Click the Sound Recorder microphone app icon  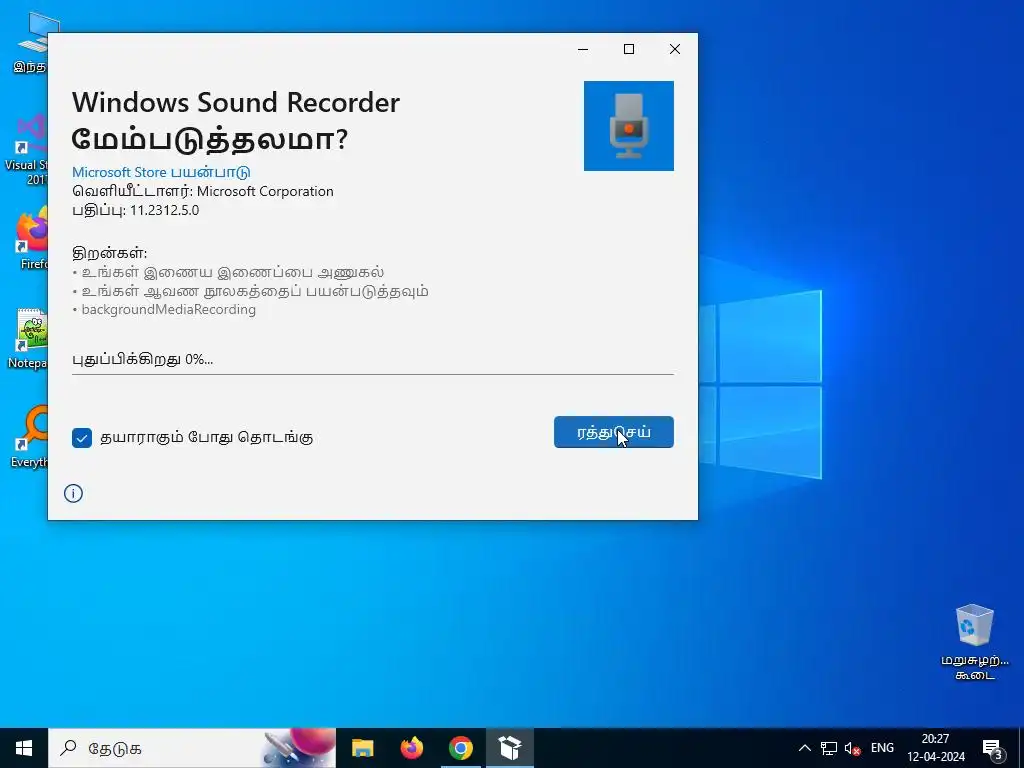click(x=628, y=126)
